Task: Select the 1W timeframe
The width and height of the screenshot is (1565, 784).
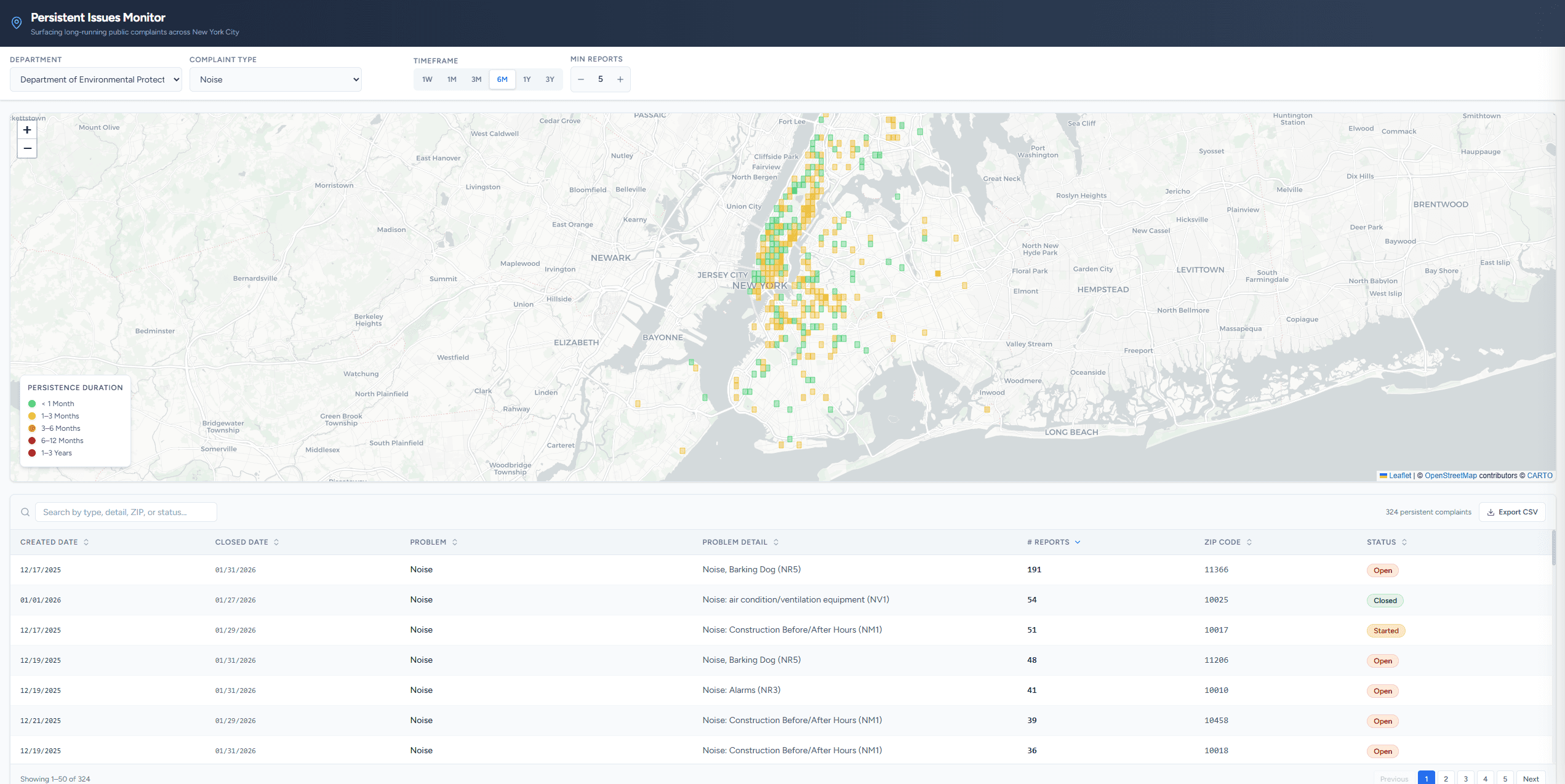Action: point(427,79)
